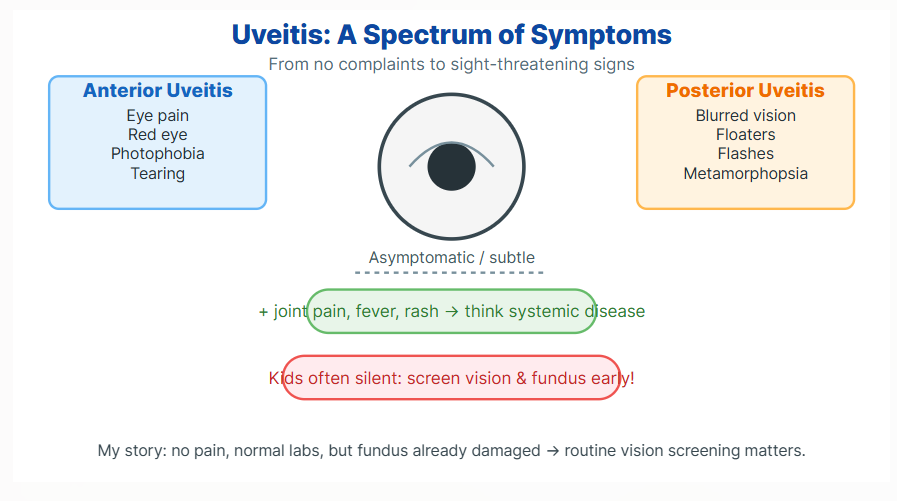Click the "Uveitis: A Spectrum of Symptoms" title

451,35
